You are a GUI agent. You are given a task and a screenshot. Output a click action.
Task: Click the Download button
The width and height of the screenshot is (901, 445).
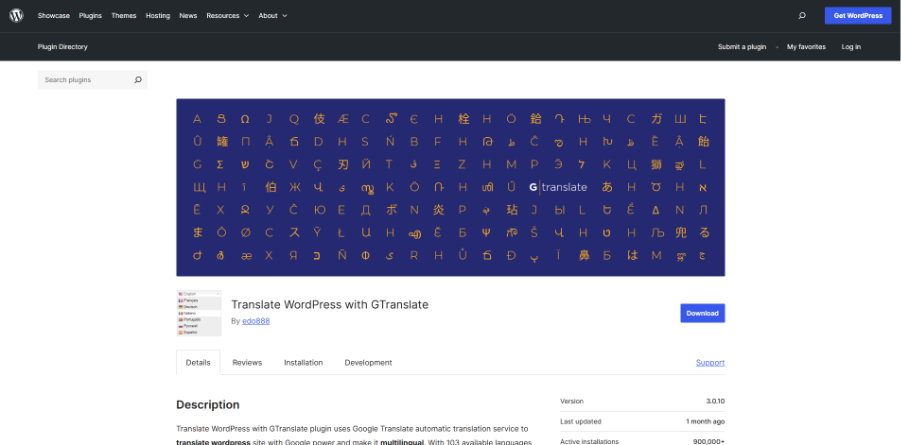coord(703,313)
